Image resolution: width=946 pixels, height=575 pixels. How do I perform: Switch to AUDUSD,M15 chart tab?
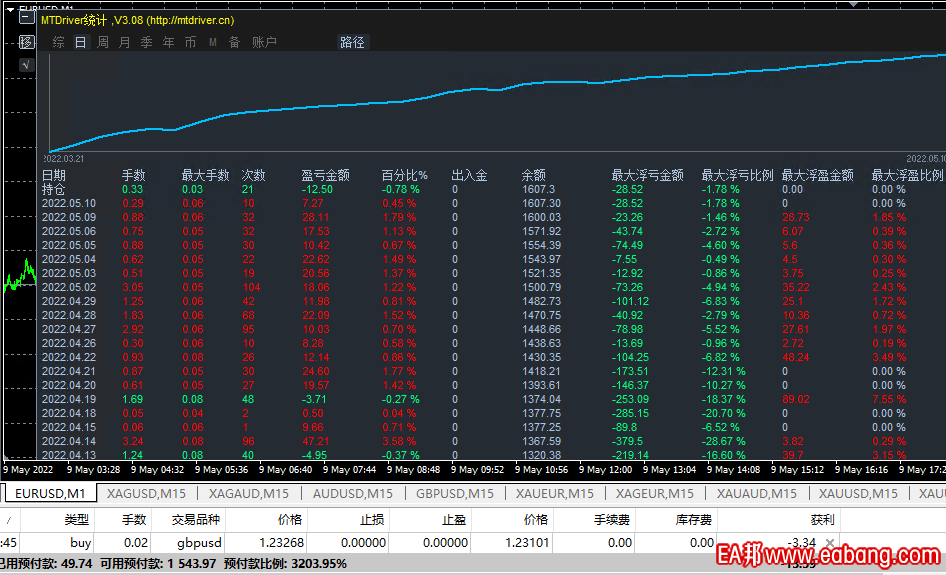[x=353, y=494]
